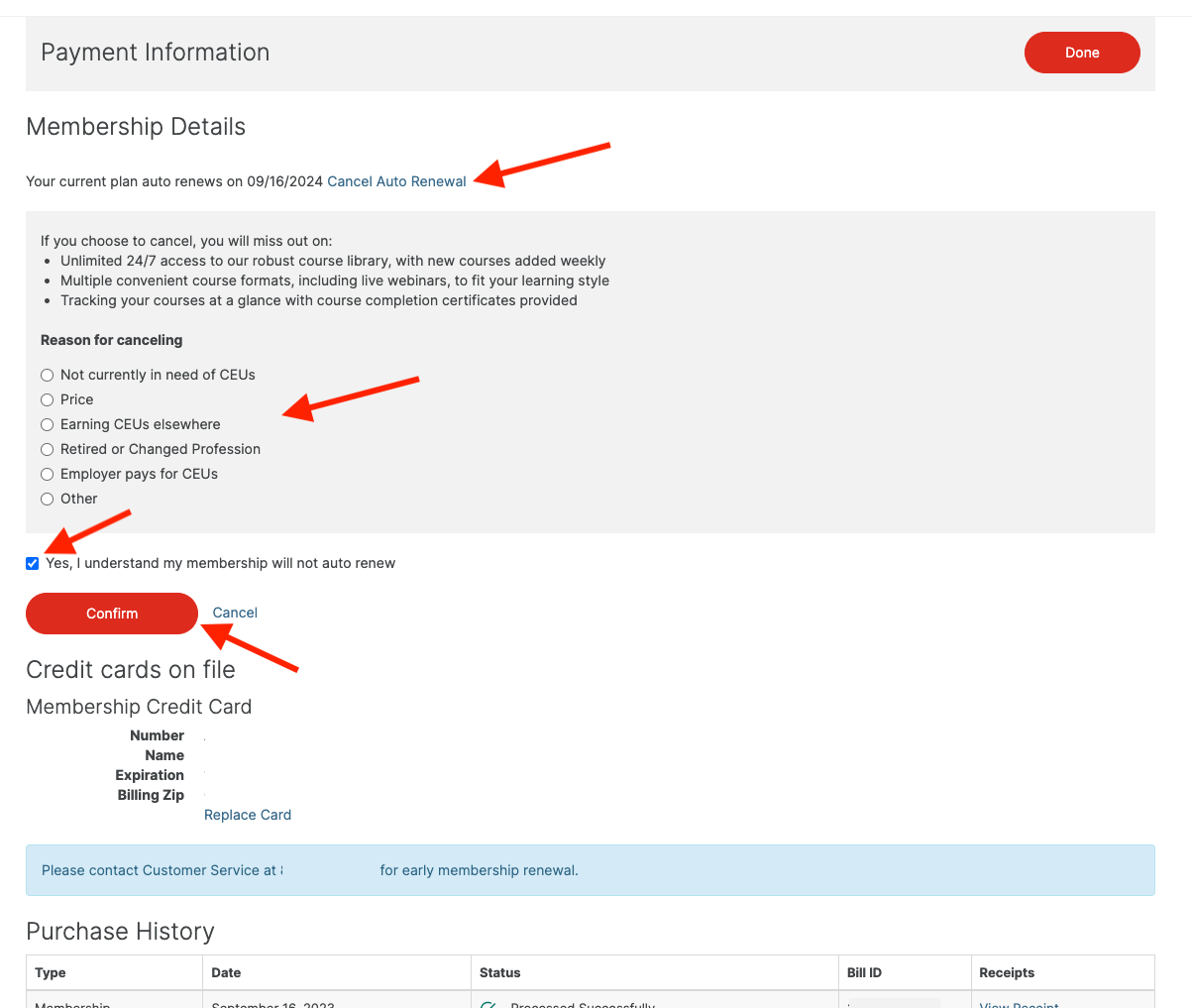The width and height of the screenshot is (1192, 1008).
Task: Click the Date column header
Action: click(x=226, y=972)
